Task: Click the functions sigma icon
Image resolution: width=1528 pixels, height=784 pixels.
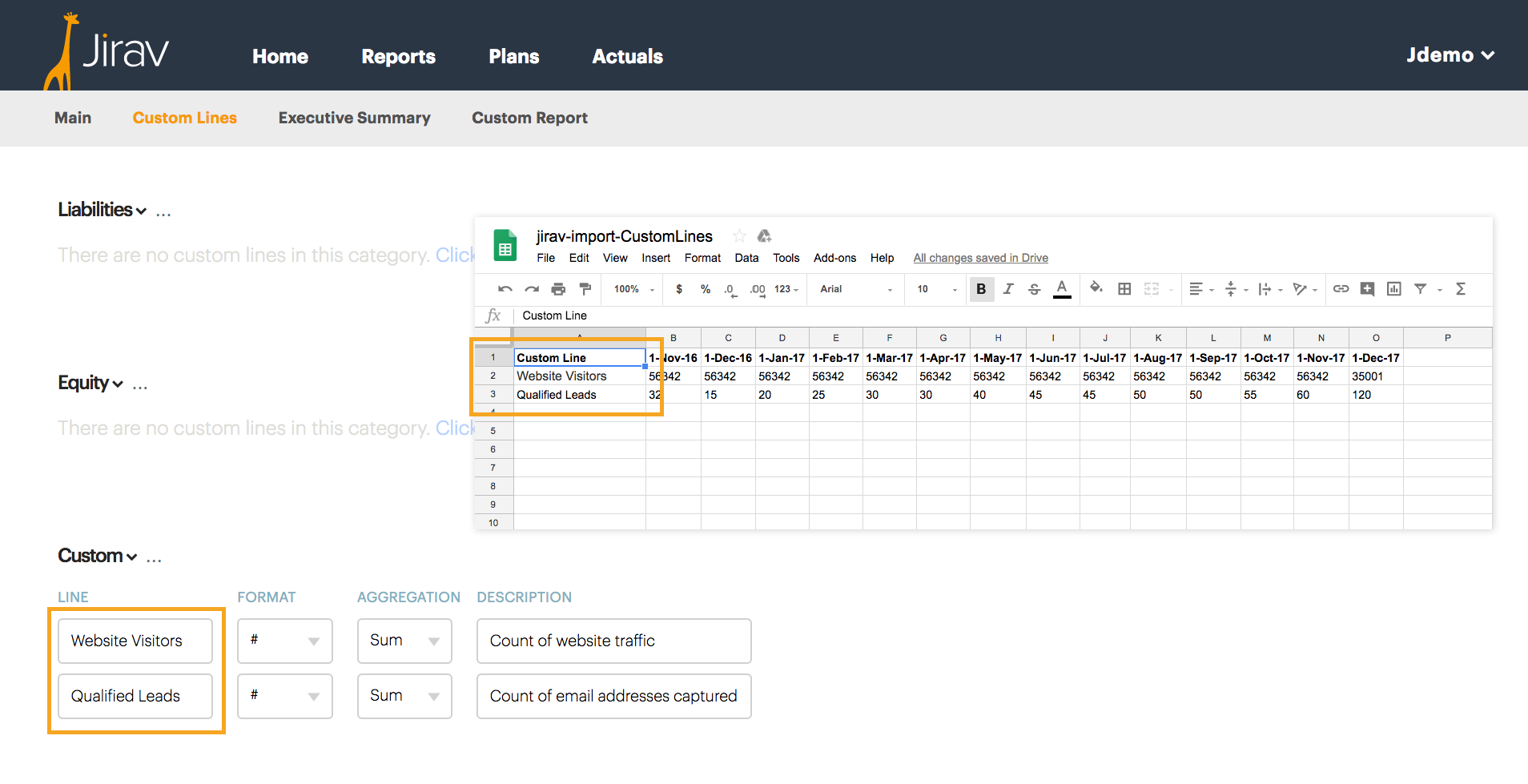Action: pyautogui.click(x=1460, y=289)
